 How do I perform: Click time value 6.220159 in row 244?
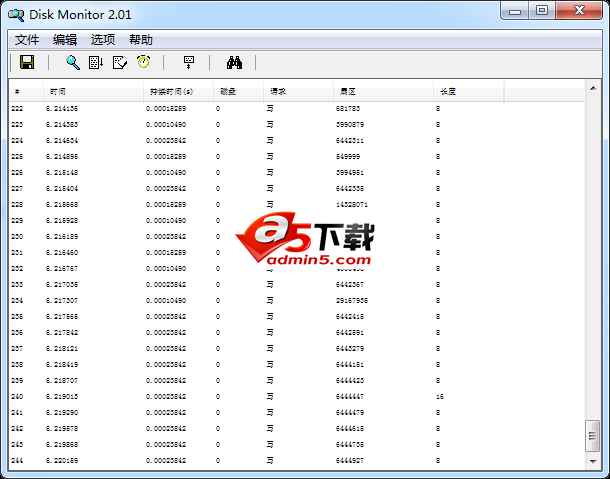62,461
